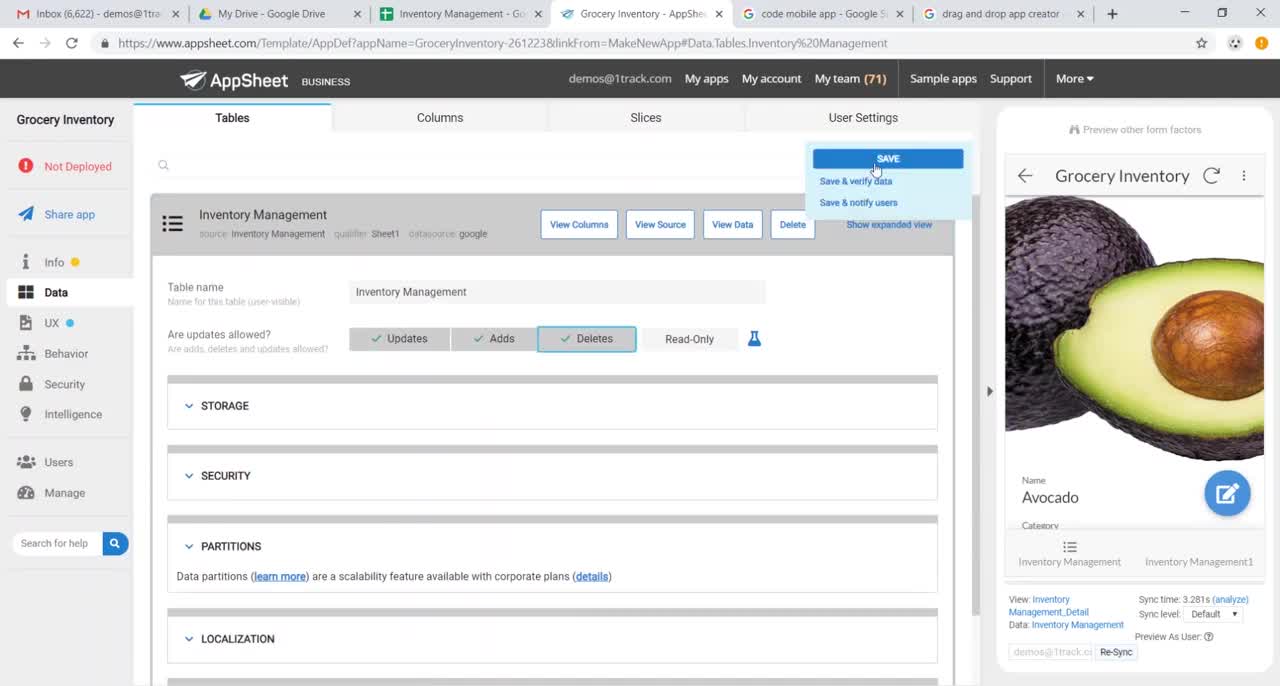This screenshot has height=686, width=1280.
Task: Open the Behavior section icon
Action: pos(26,353)
